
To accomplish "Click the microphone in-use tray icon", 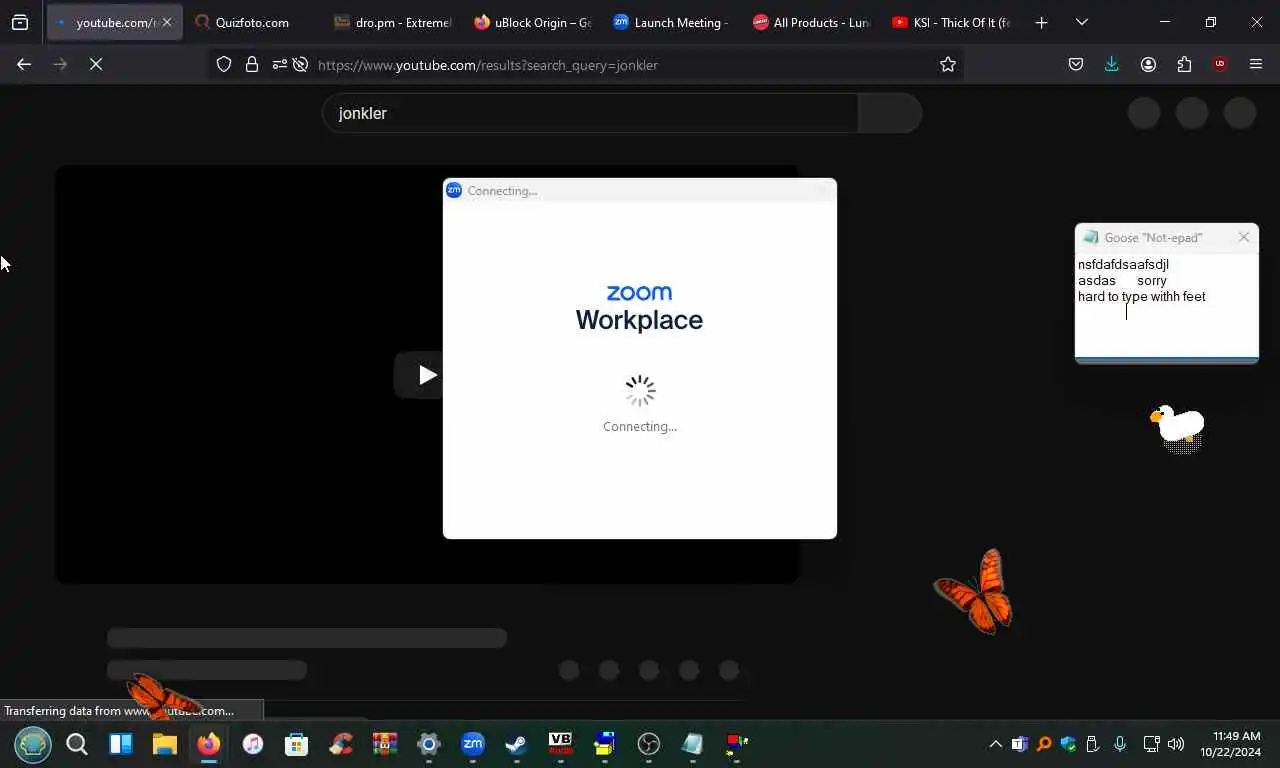I will pos(1120,744).
